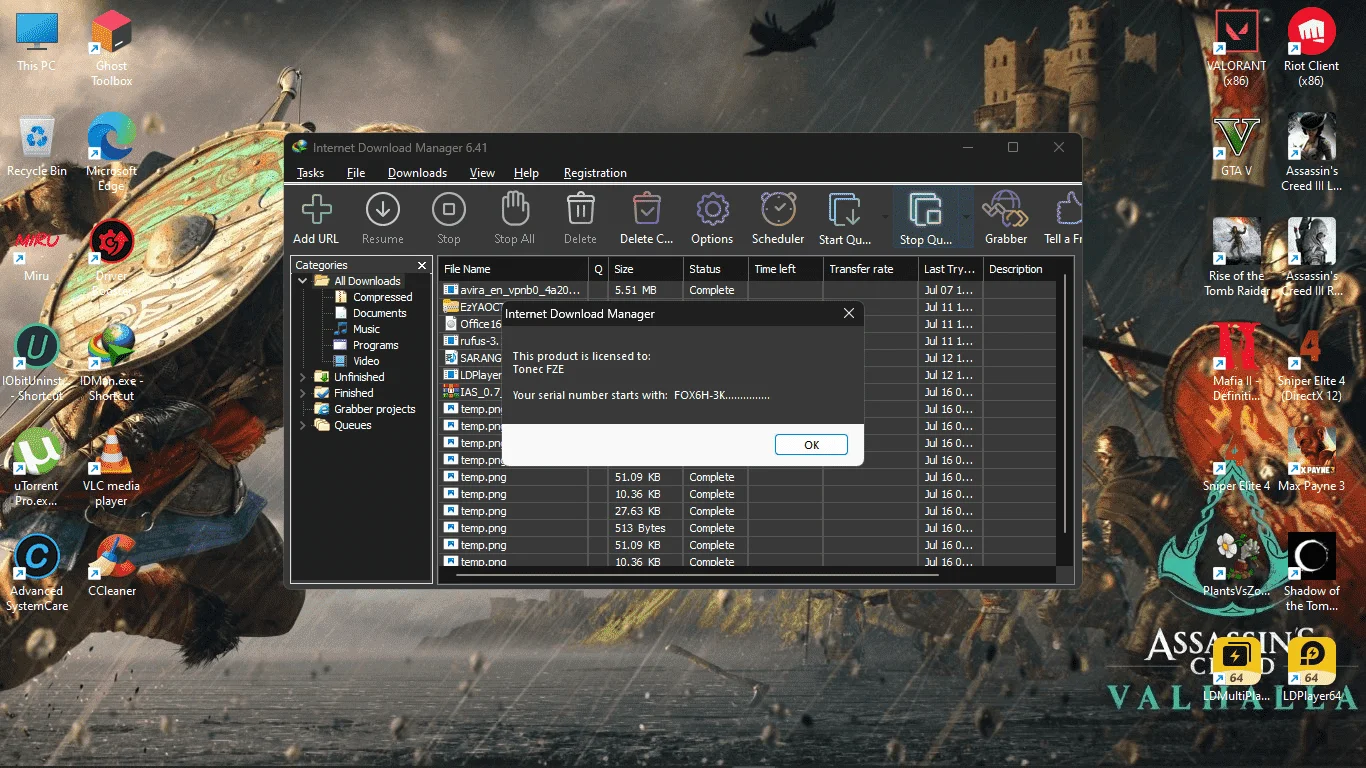Close the Categories panel
The image size is (1366, 768).
(x=422, y=266)
